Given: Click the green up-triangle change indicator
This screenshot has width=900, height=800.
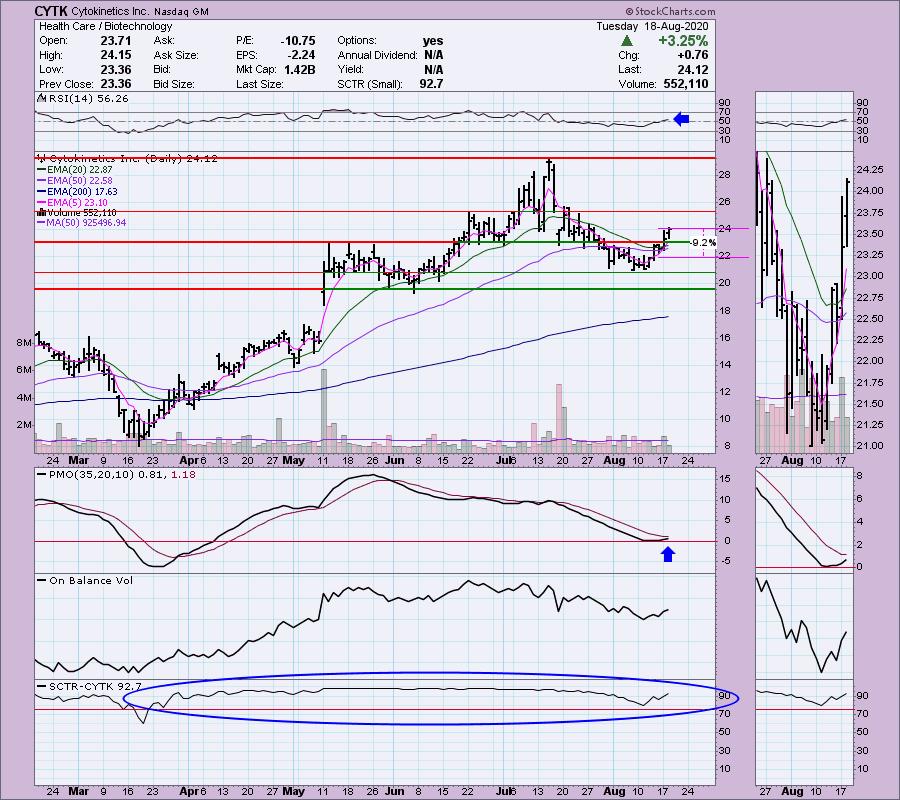Looking at the screenshot, I should tap(627, 41).
